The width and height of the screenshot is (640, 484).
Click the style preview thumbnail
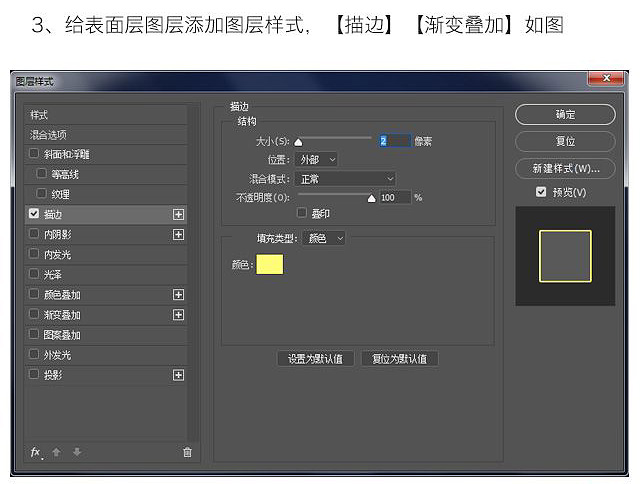[565, 256]
